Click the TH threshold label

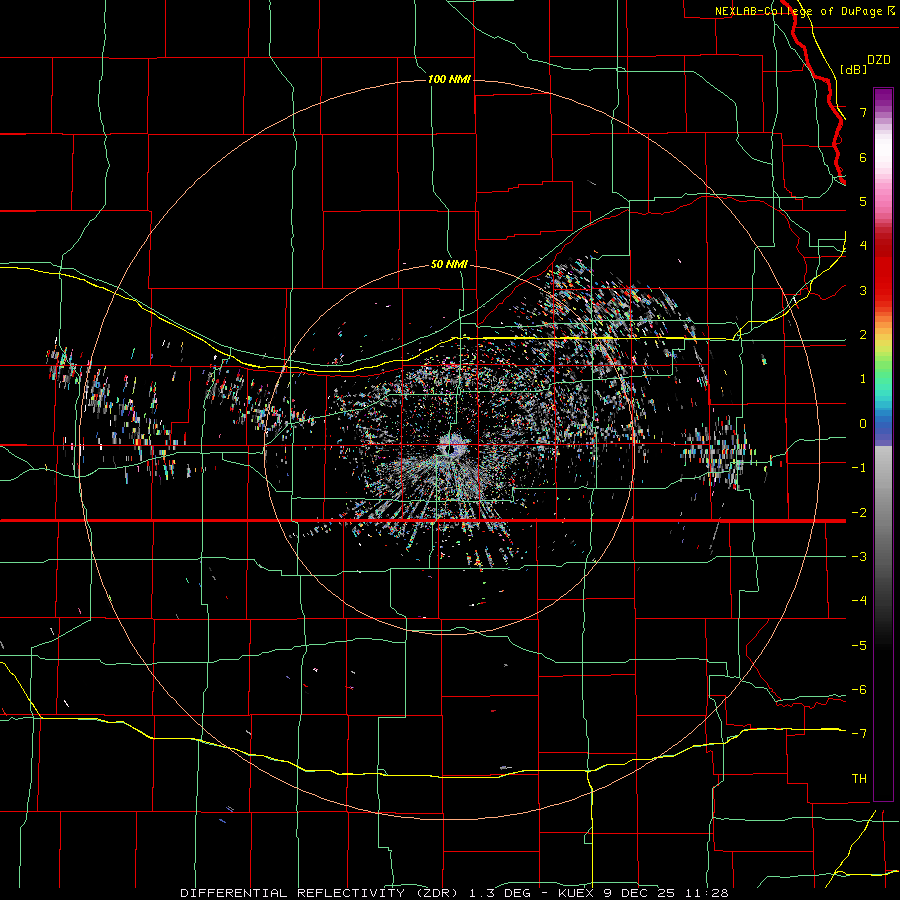859,778
